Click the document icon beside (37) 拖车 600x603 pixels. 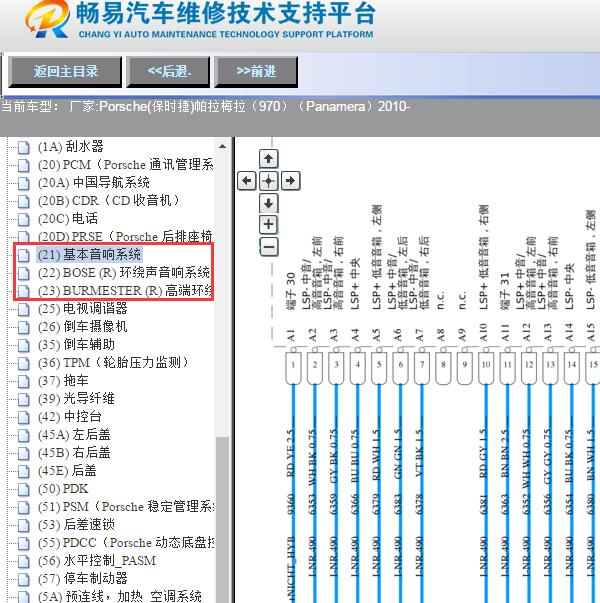[x=24, y=381]
